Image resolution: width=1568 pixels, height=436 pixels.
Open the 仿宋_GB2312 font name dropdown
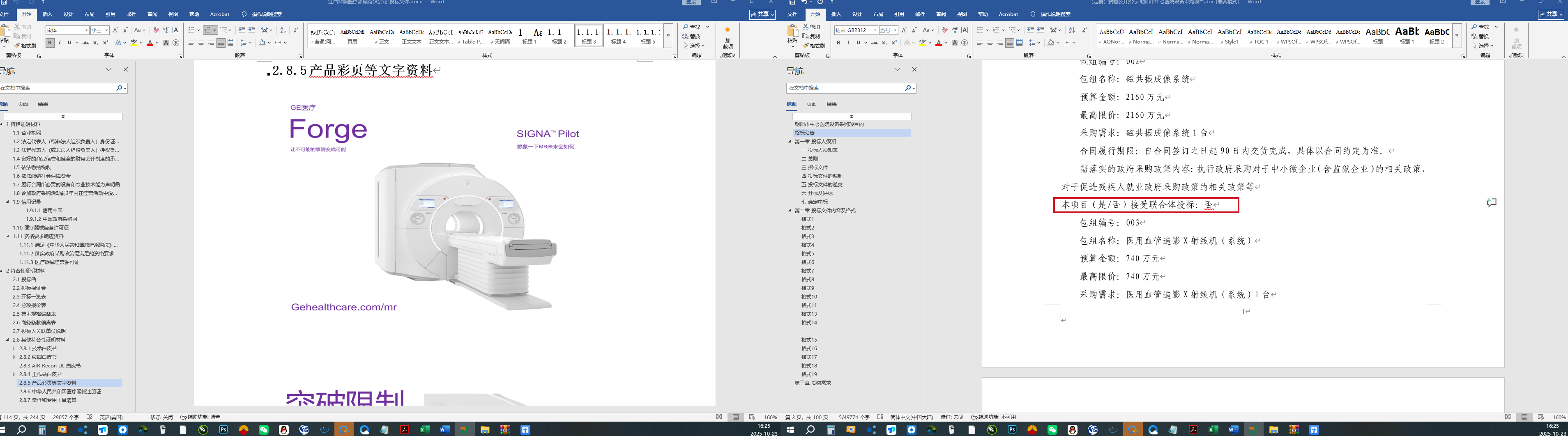875,30
